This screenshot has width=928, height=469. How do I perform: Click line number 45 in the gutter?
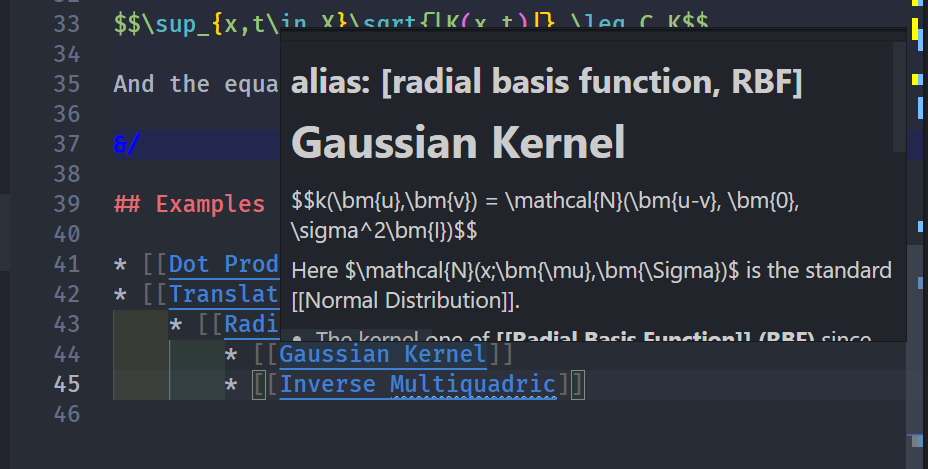[x=67, y=384]
